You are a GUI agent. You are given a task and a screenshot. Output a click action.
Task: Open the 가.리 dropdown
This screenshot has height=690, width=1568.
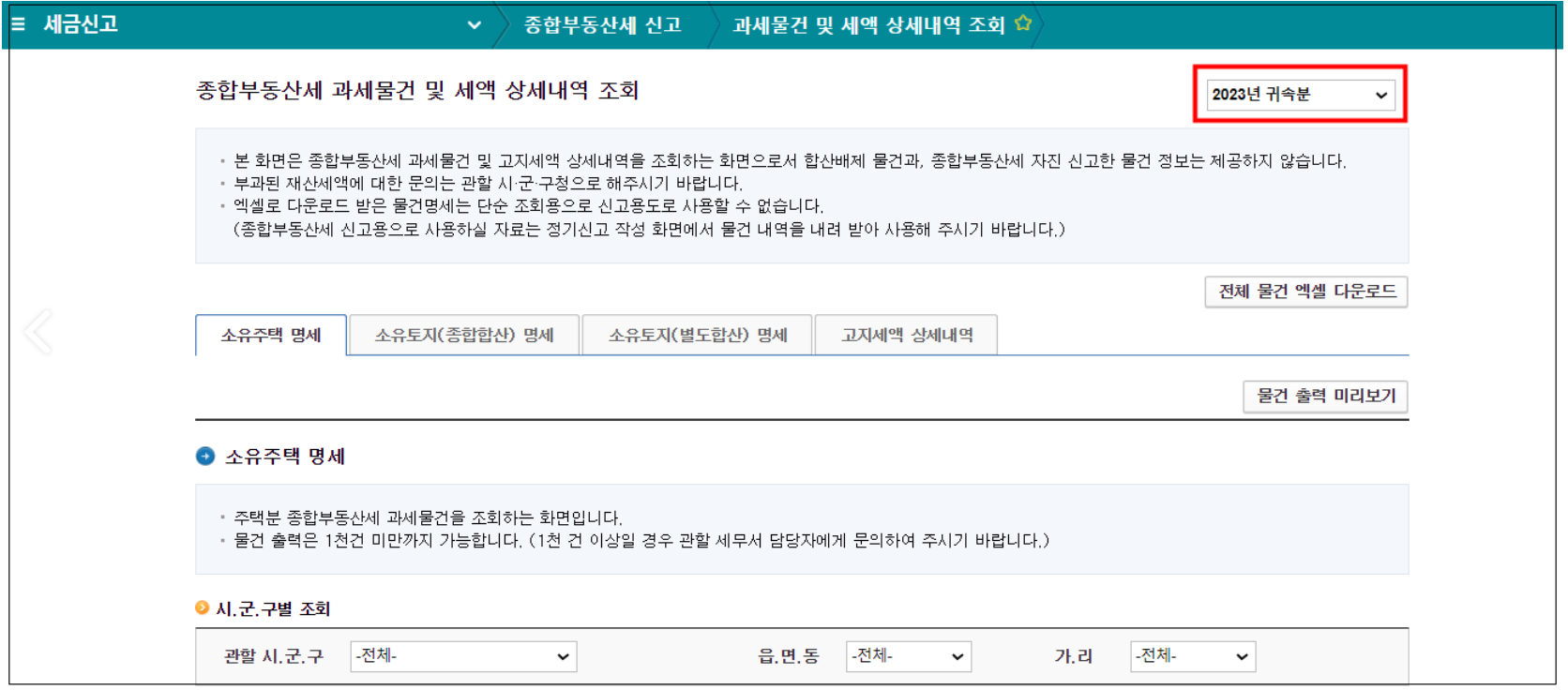(x=1193, y=656)
